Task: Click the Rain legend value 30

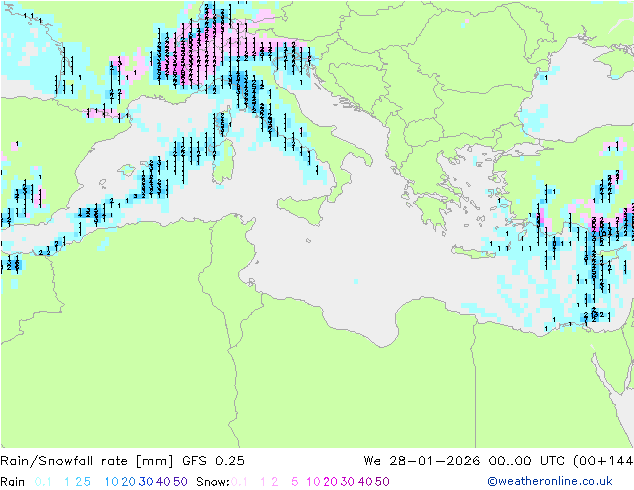Action: [146, 482]
